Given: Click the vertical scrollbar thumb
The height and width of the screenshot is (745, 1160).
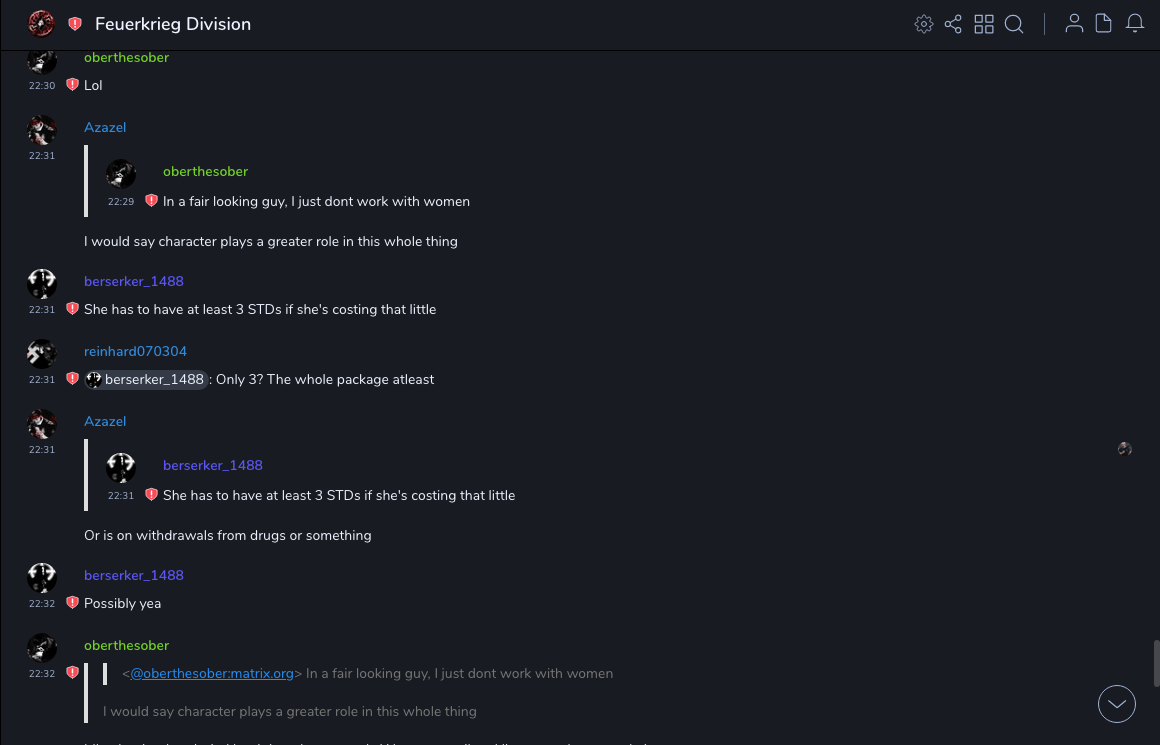Looking at the screenshot, I should click(1156, 663).
